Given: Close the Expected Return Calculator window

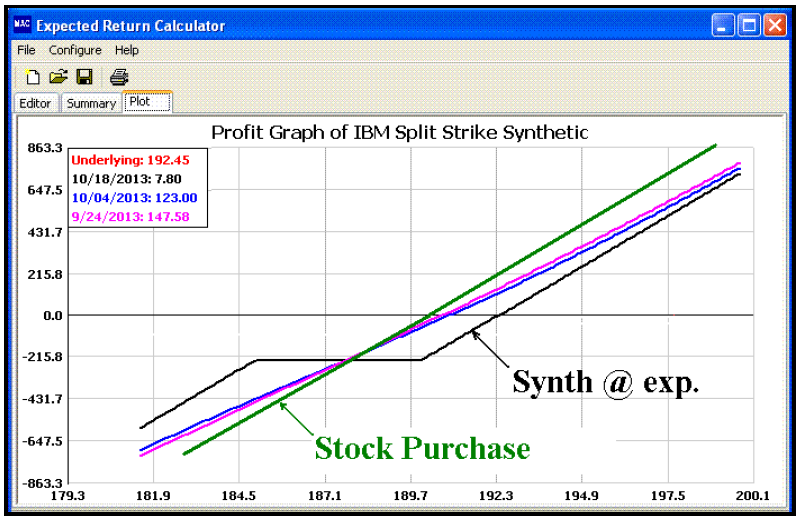Looking at the screenshot, I should (x=775, y=25).
